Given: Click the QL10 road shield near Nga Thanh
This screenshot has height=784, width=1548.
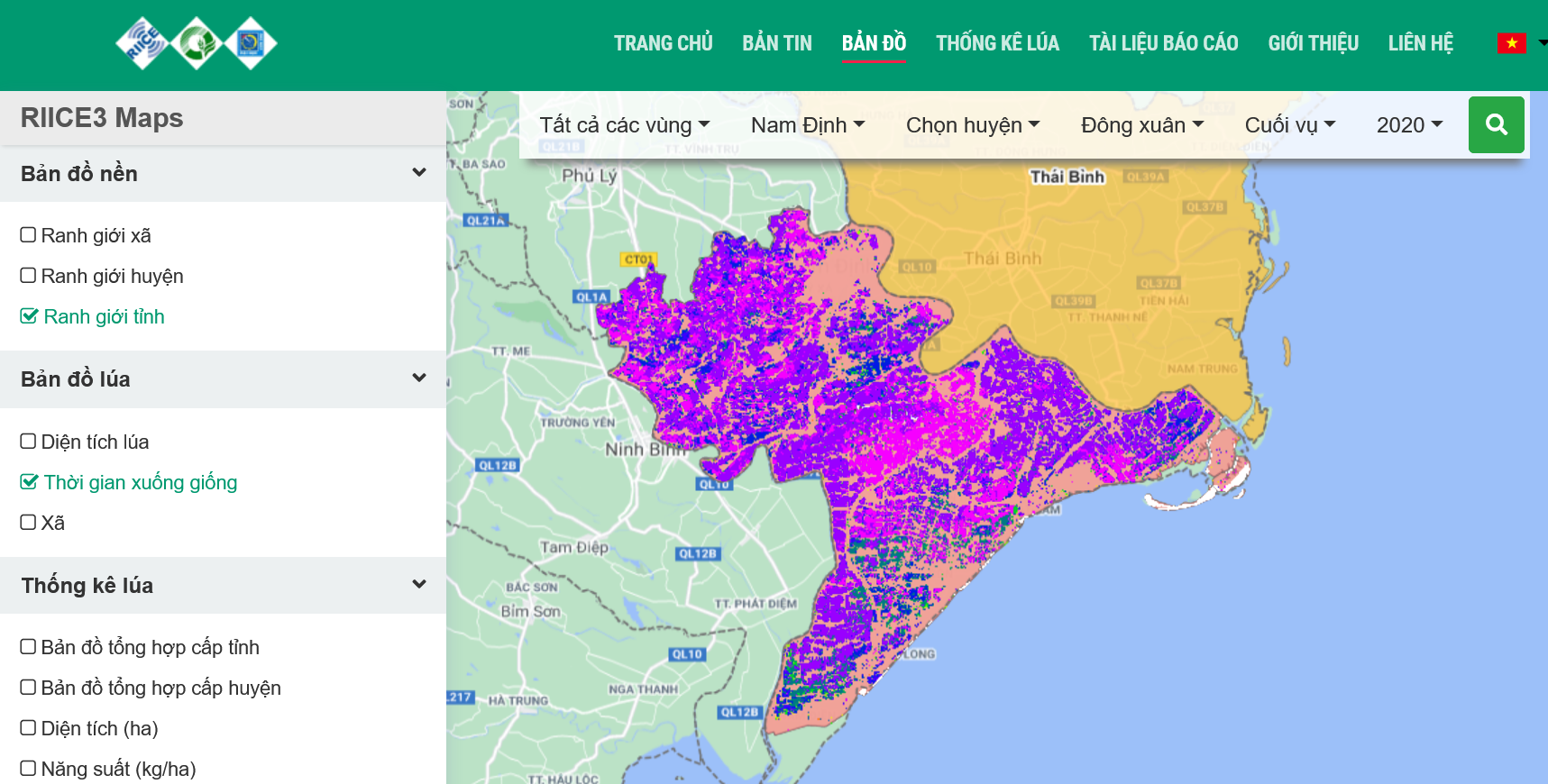Looking at the screenshot, I should coord(686,654).
